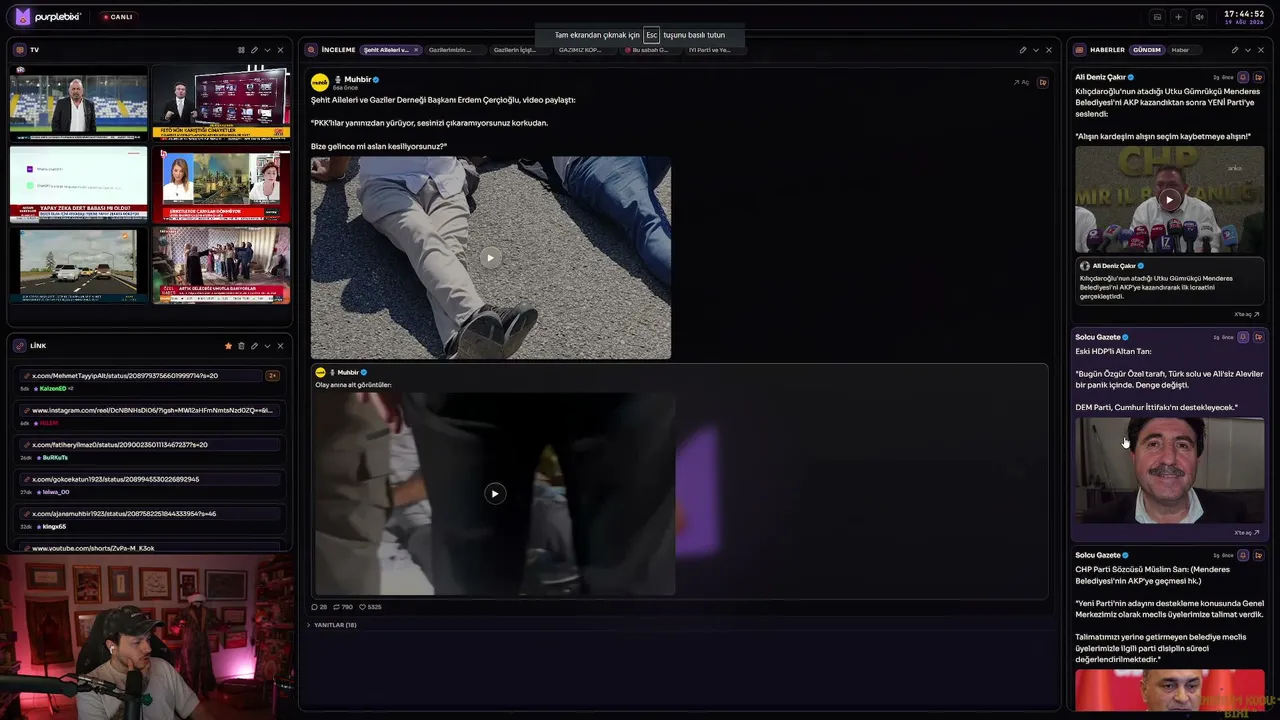1280x720 pixels.
Task: Play the Muhbir post video
Action: (x=490, y=258)
